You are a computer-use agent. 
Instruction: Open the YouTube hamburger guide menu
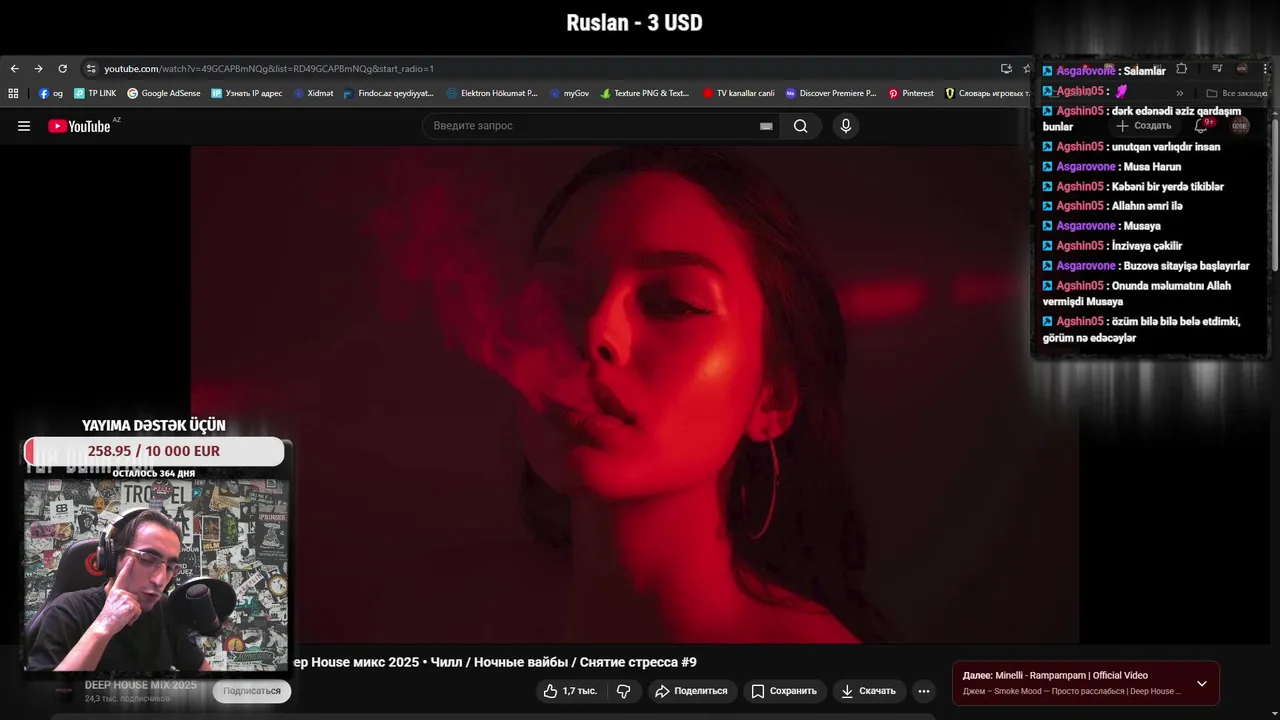click(24, 126)
